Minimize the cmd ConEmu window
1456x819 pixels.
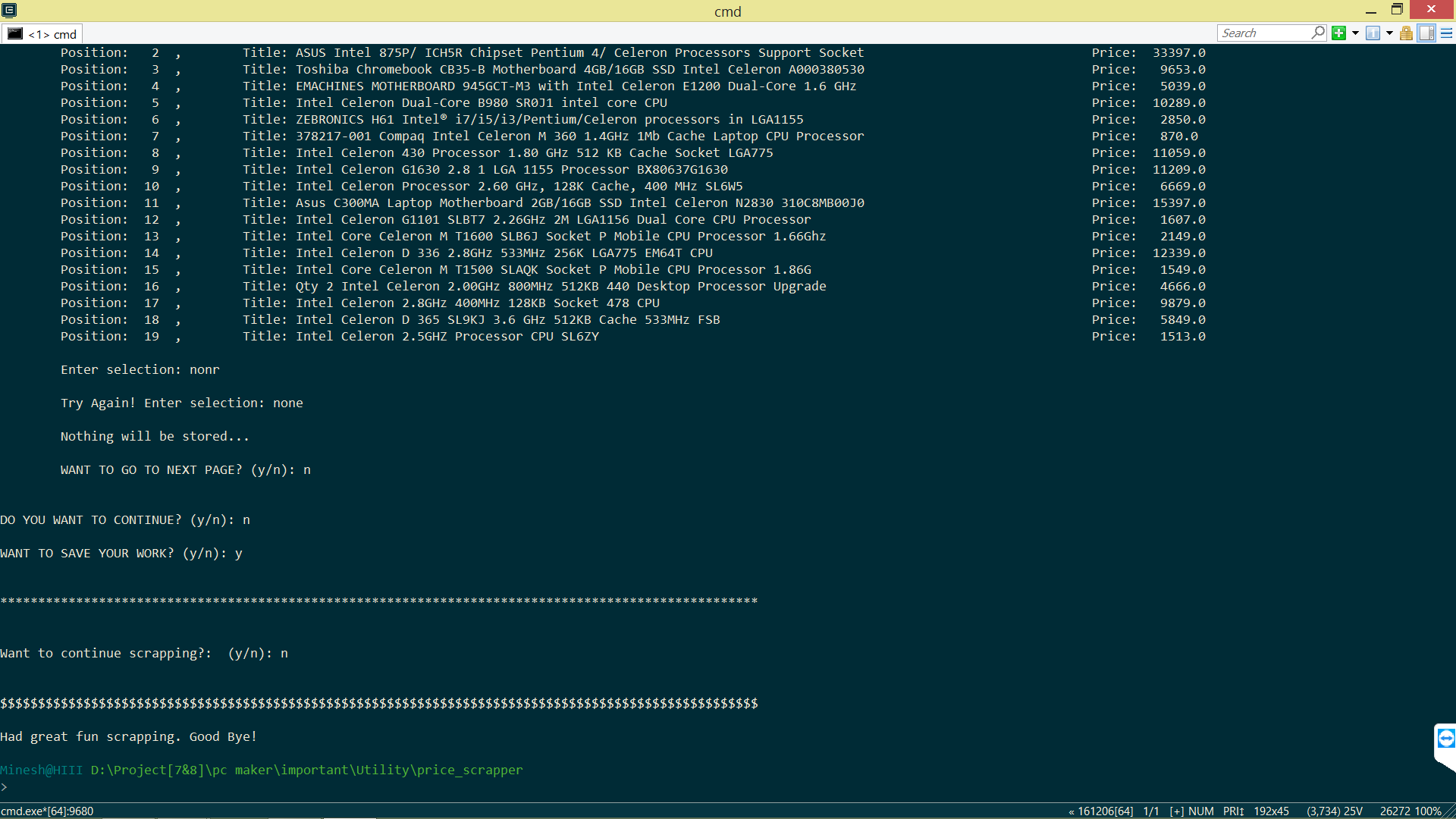[x=1370, y=11]
